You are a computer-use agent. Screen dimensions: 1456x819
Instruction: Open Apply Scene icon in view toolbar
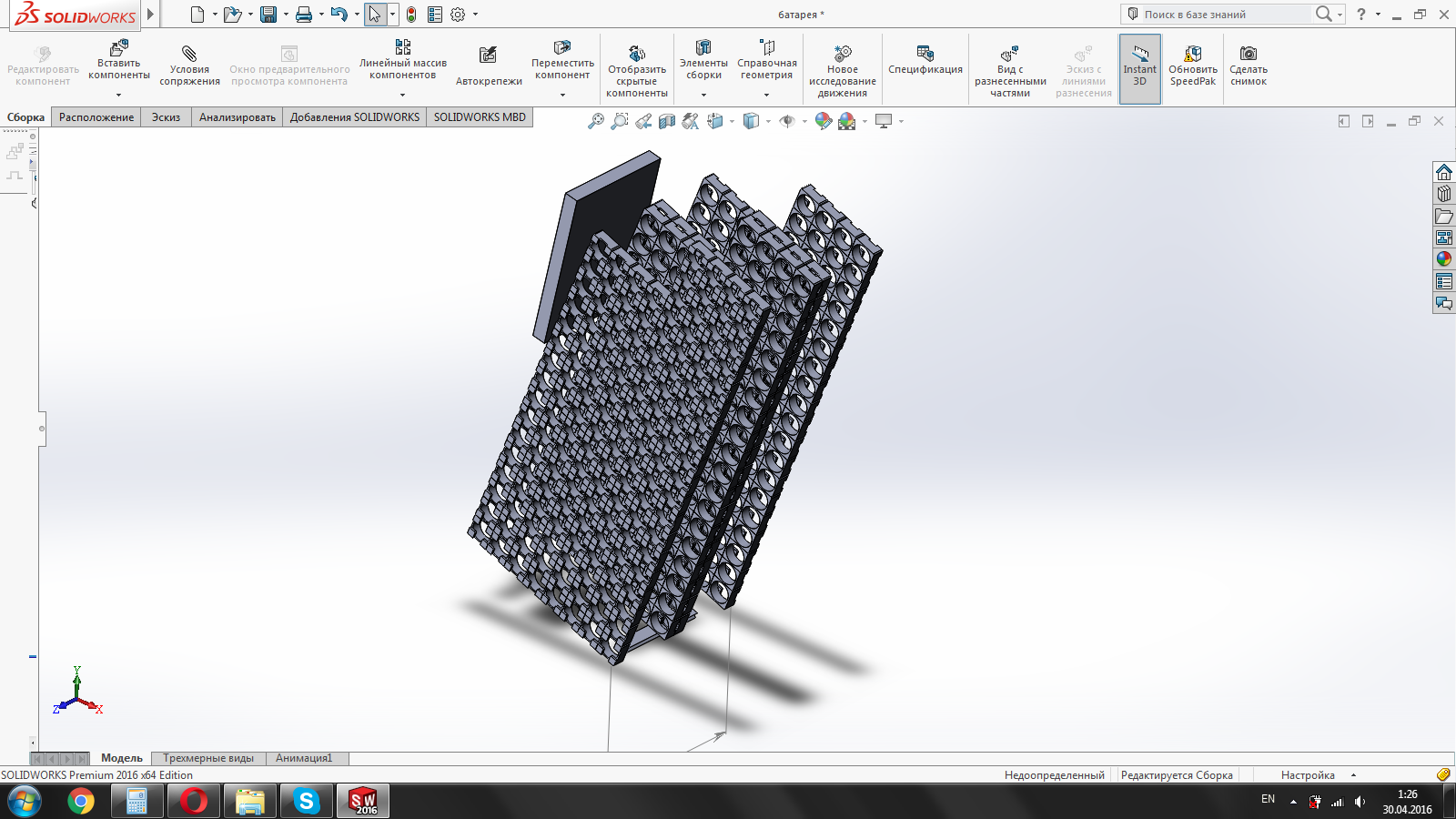847,121
